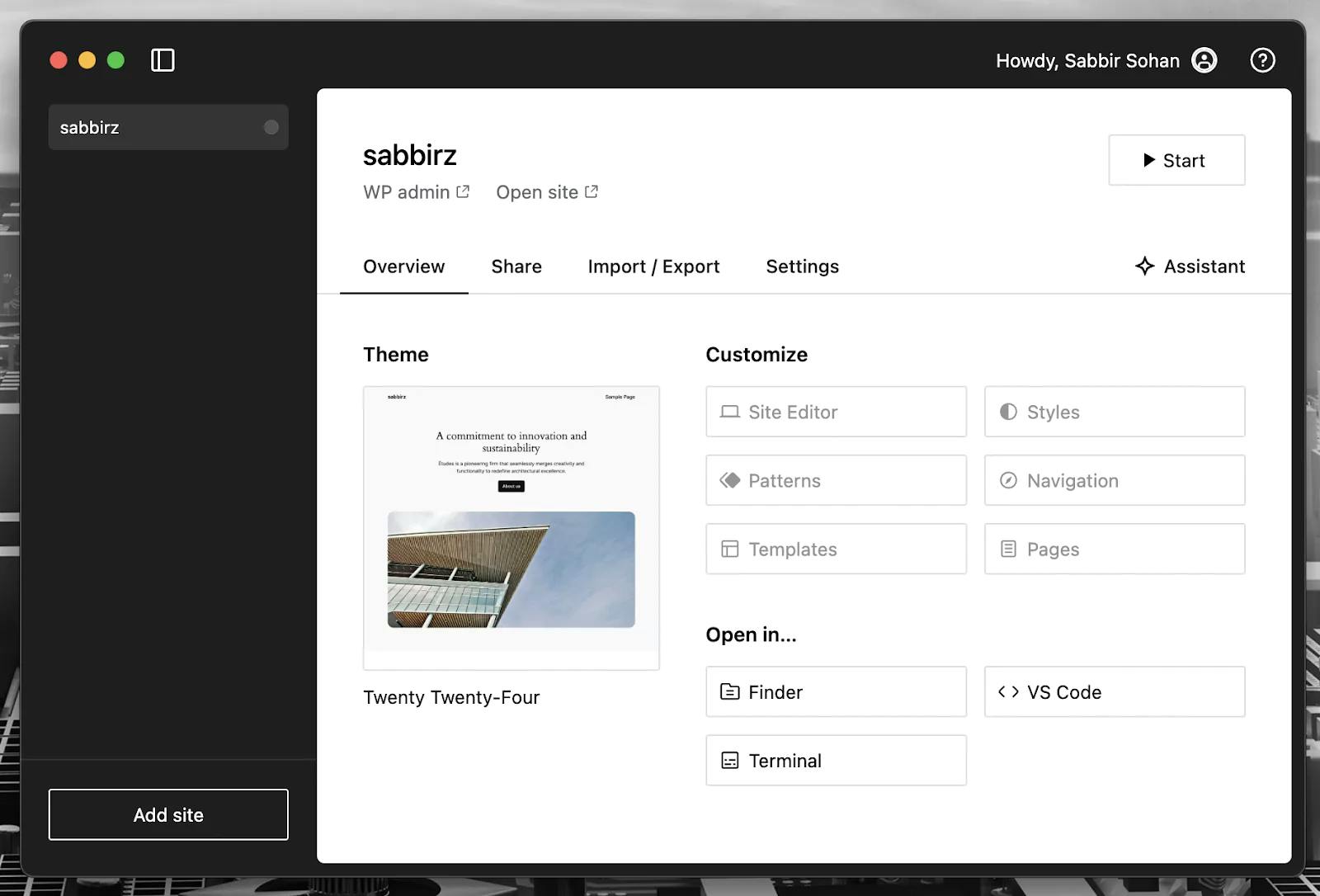Open WP admin link

(x=416, y=192)
